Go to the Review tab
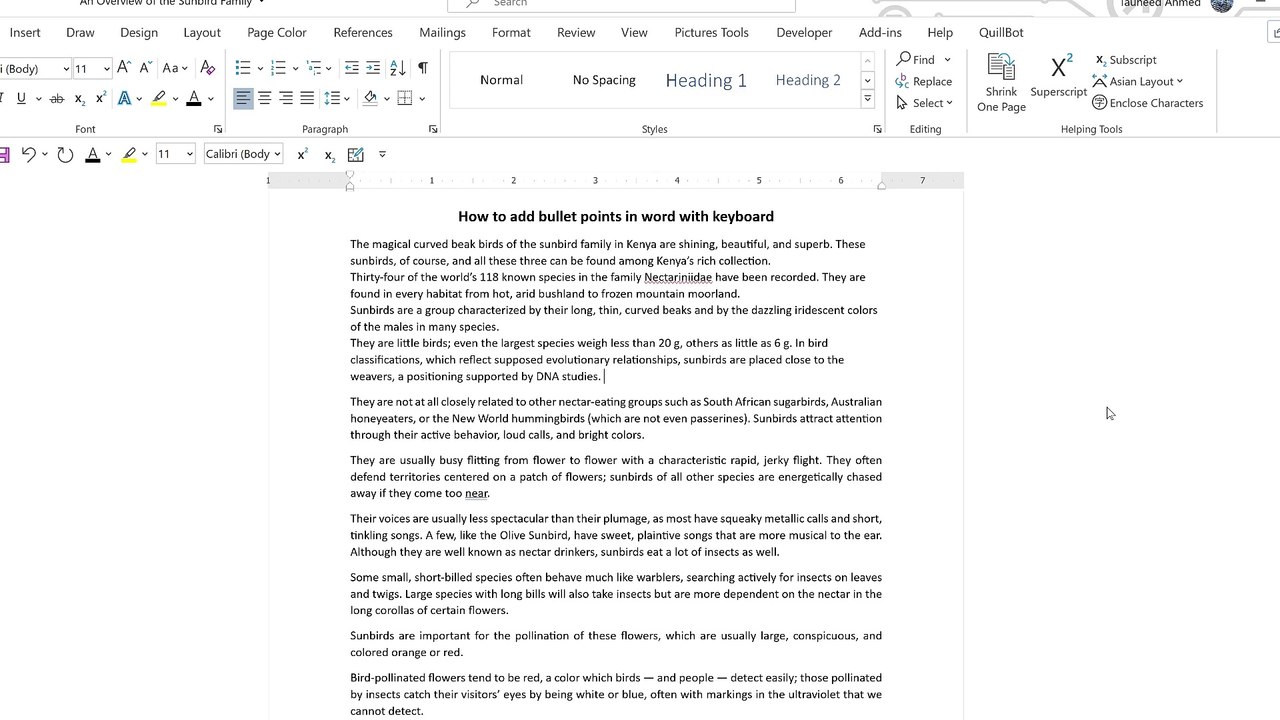Image resolution: width=1280 pixels, height=720 pixels. click(x=576, y=32)
